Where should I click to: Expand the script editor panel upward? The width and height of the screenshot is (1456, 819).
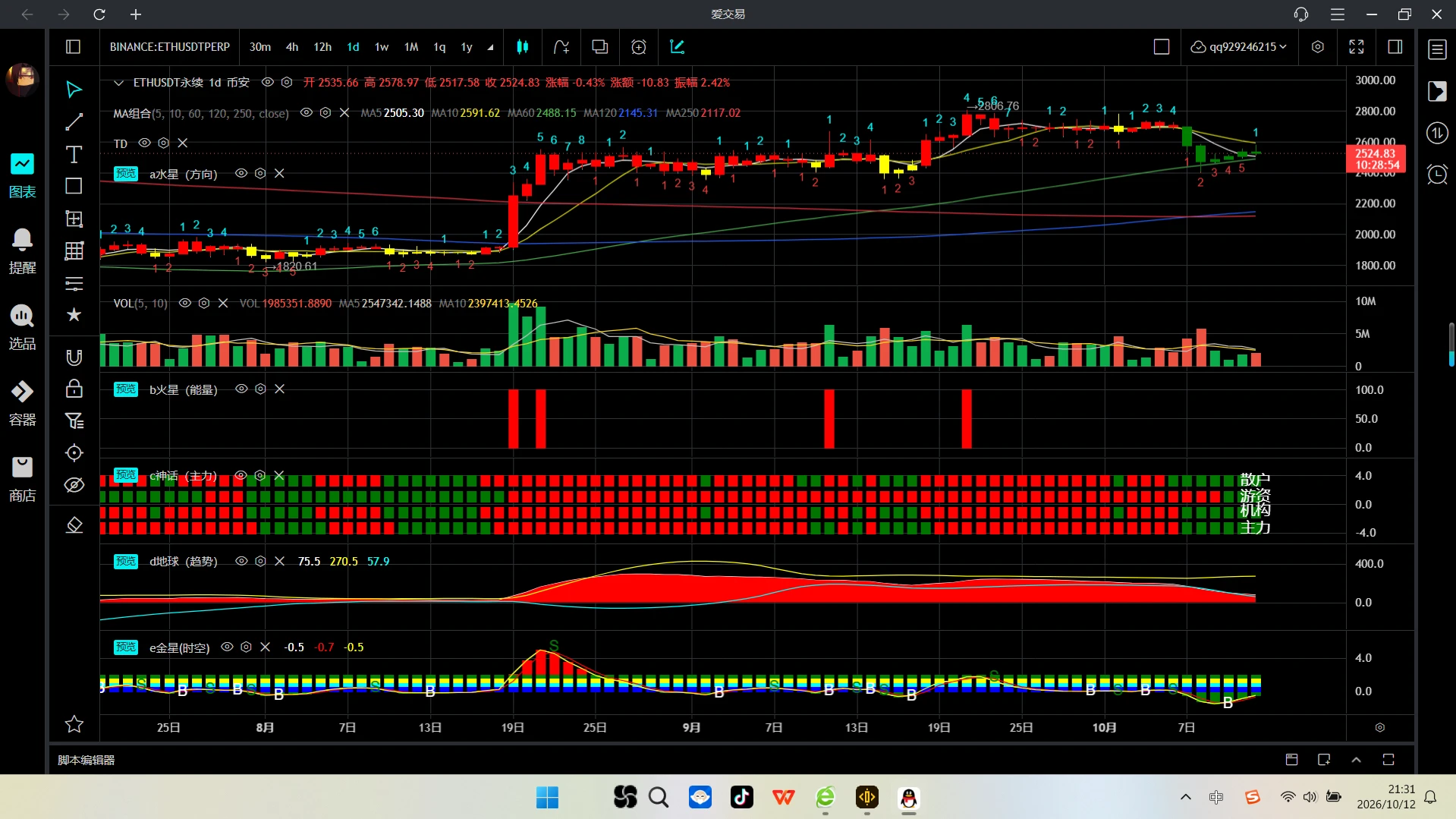point(1356,760)
